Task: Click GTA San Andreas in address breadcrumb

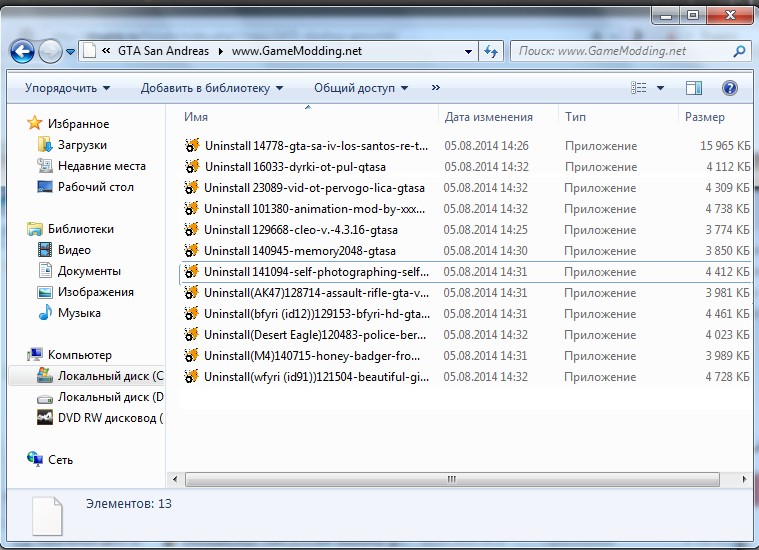Action: click(x=163, y=51)
